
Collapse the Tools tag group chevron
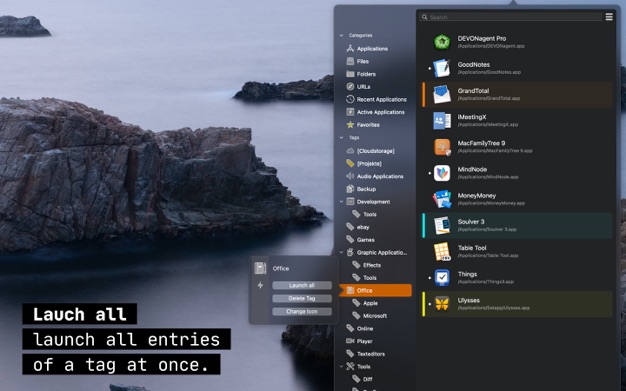coord(341,366)
